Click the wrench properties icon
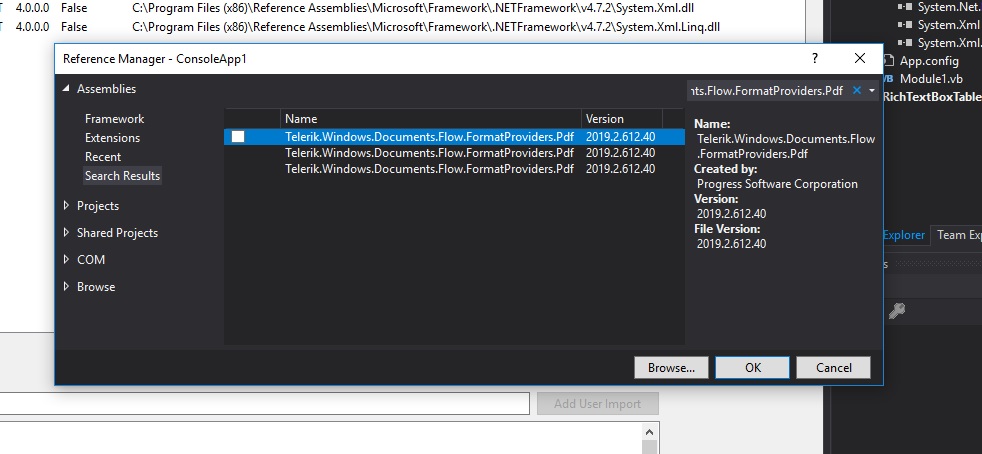Viewport: 982px width, 454px height. (x=897, y=311)
